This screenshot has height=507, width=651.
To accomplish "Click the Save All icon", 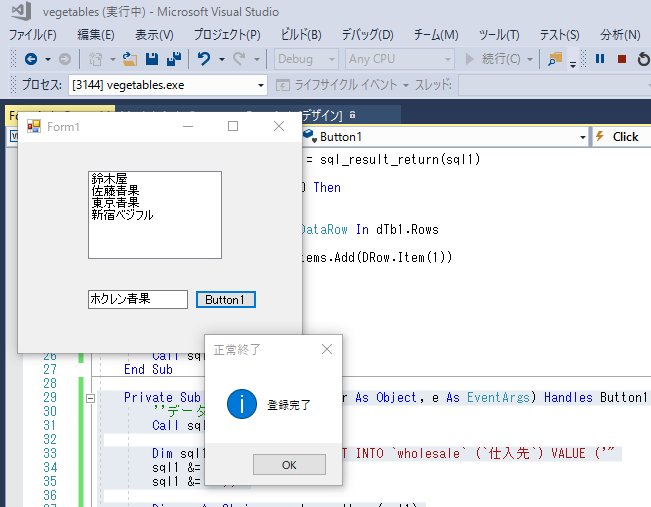I will [x=174, y=60].
